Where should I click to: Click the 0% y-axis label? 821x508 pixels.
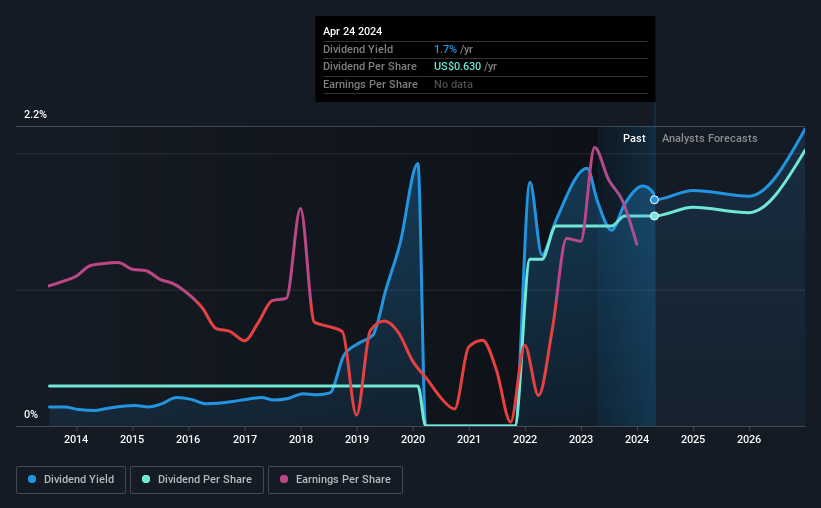coord(31,414)
